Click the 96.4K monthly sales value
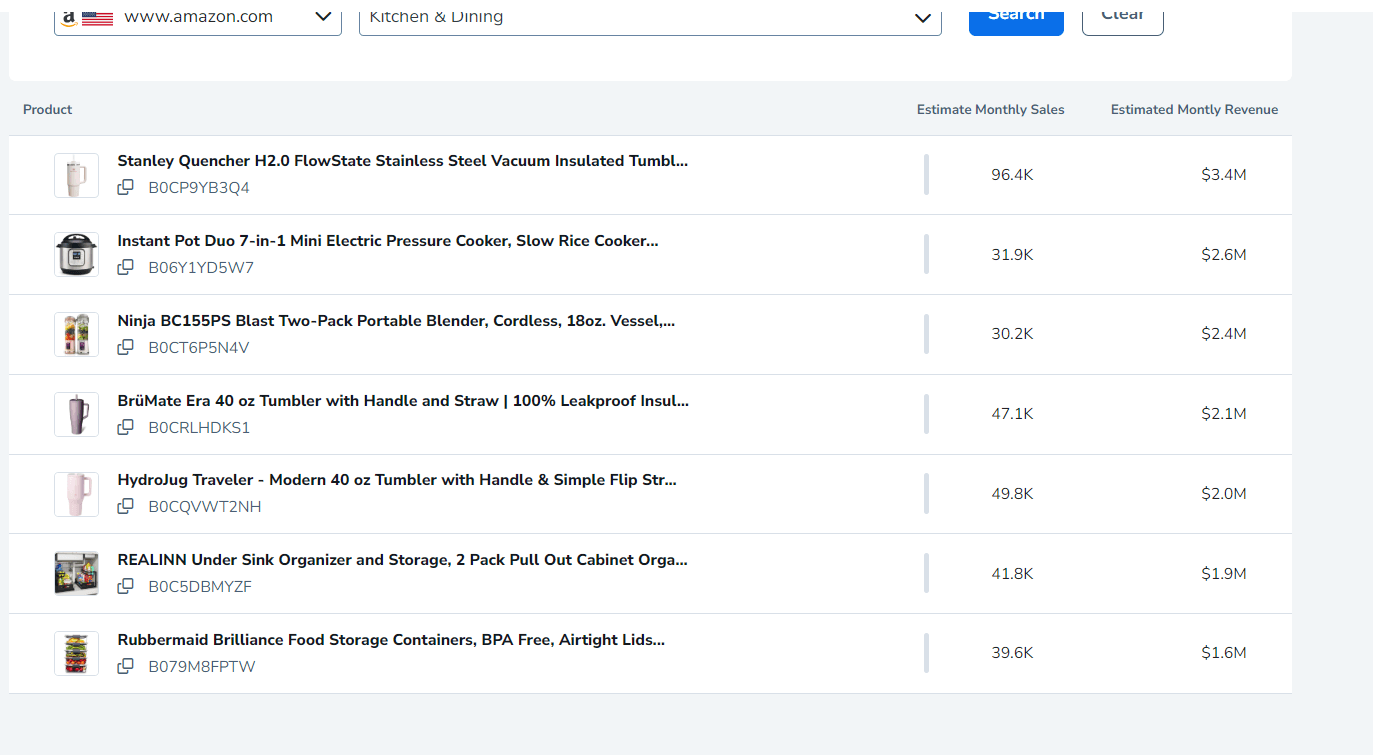Screen dimensions: 1373x755 pos(1012,175)
